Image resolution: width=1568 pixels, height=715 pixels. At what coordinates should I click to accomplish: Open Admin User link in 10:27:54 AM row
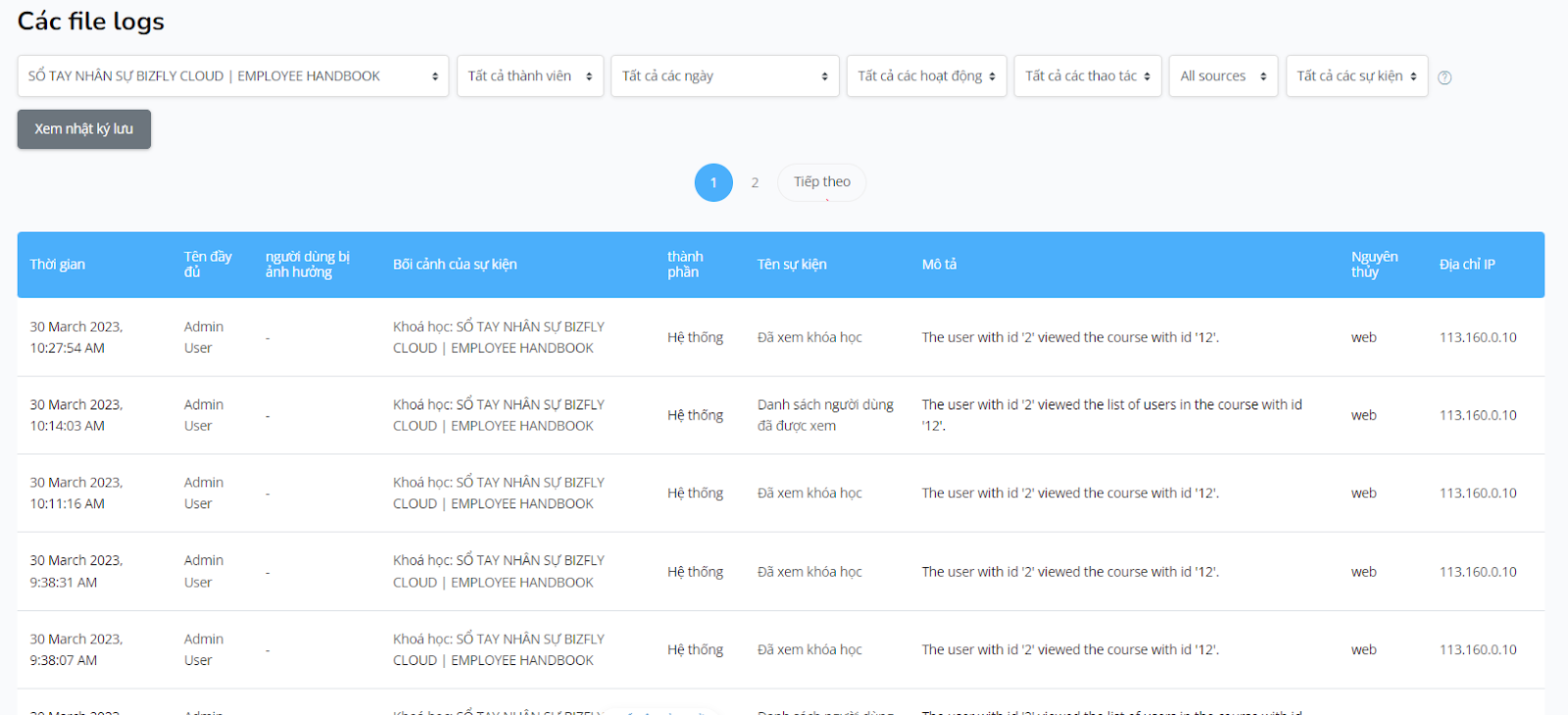tap(204, 337)
